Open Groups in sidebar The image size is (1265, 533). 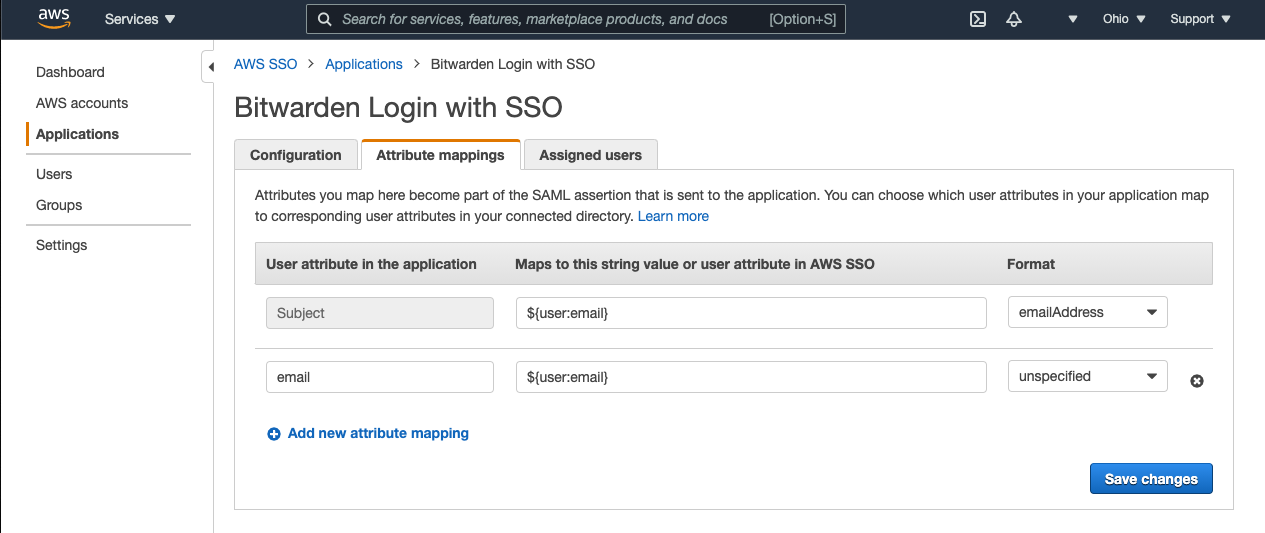coord(59,205)
